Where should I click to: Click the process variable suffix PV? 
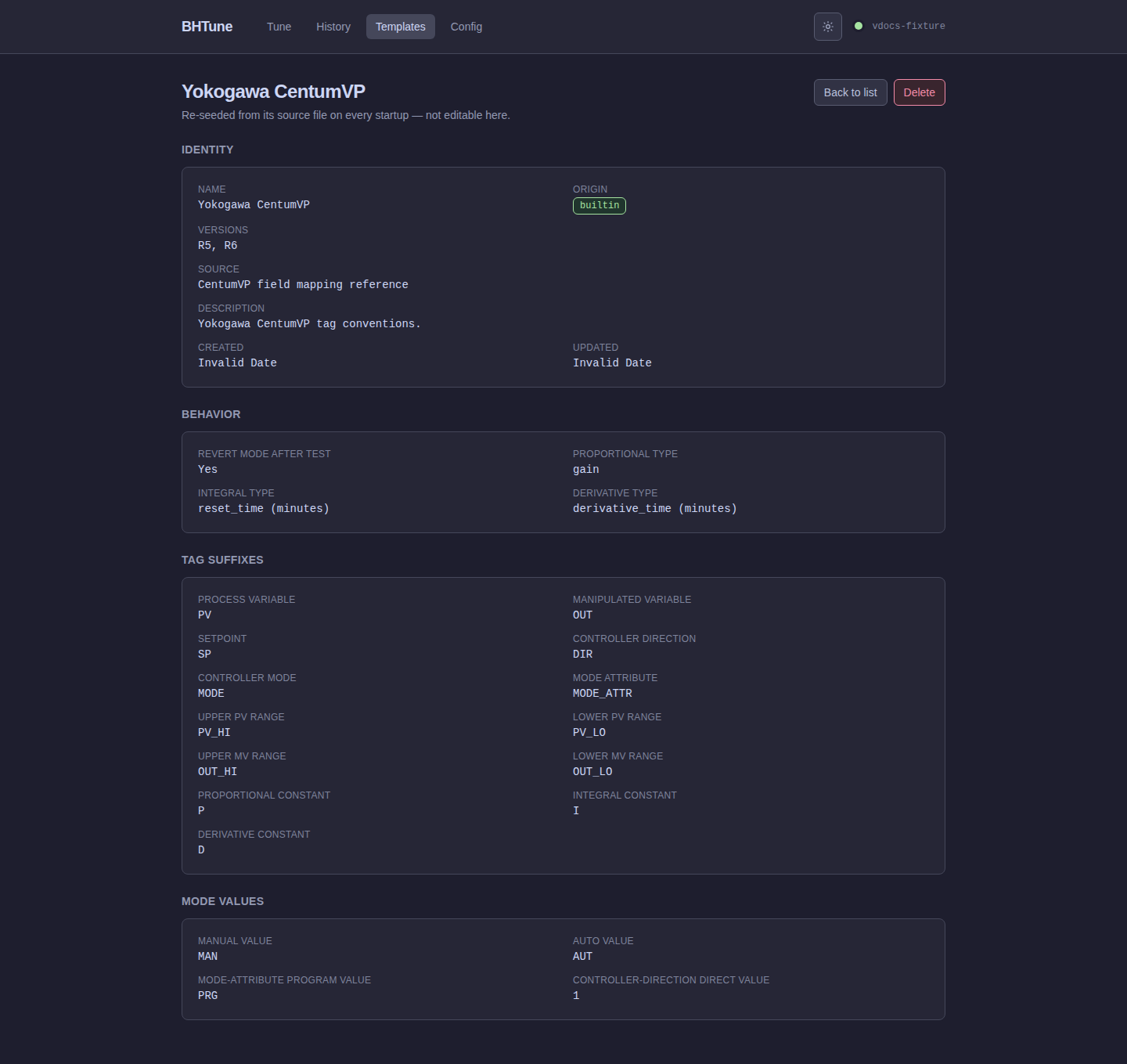[204, 615]
